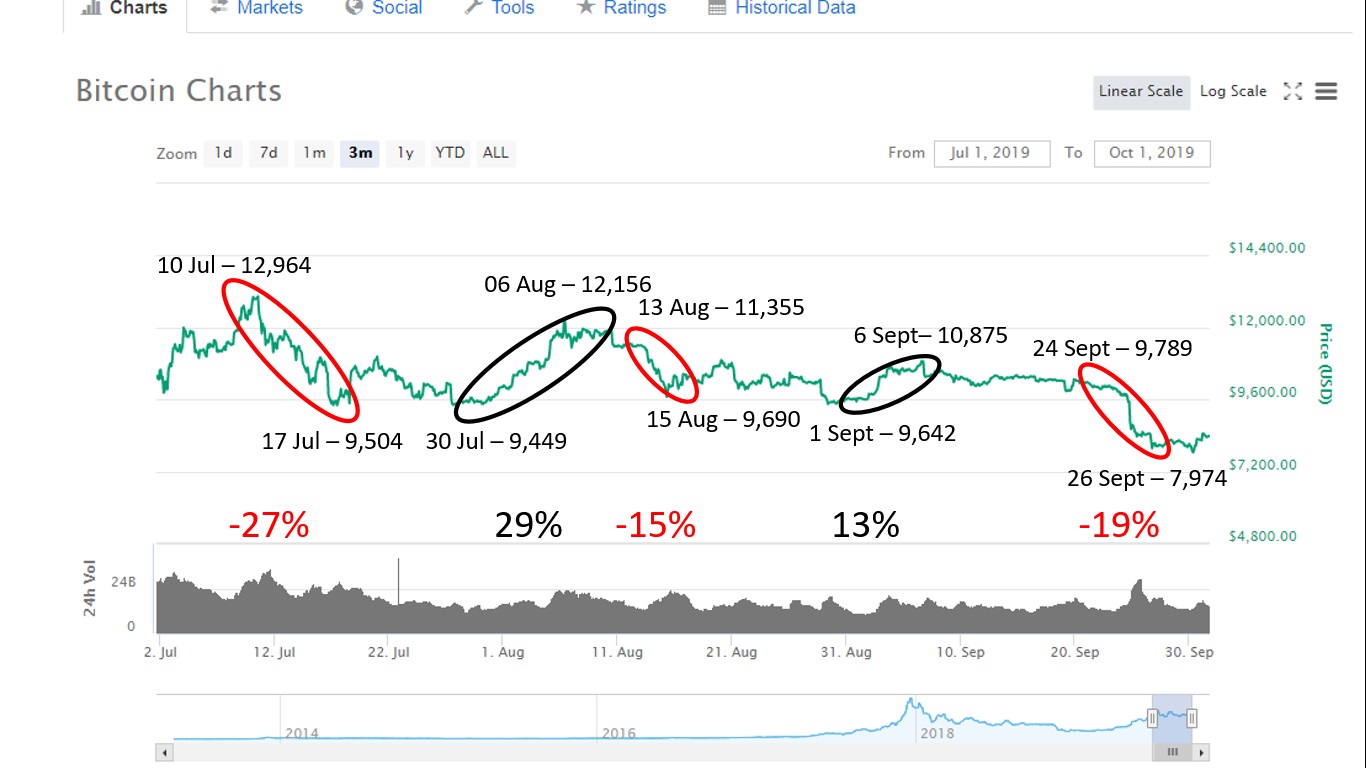Click the 2014 label in navigator
The width and height of the screenshot is (1366, 768).
302,733
